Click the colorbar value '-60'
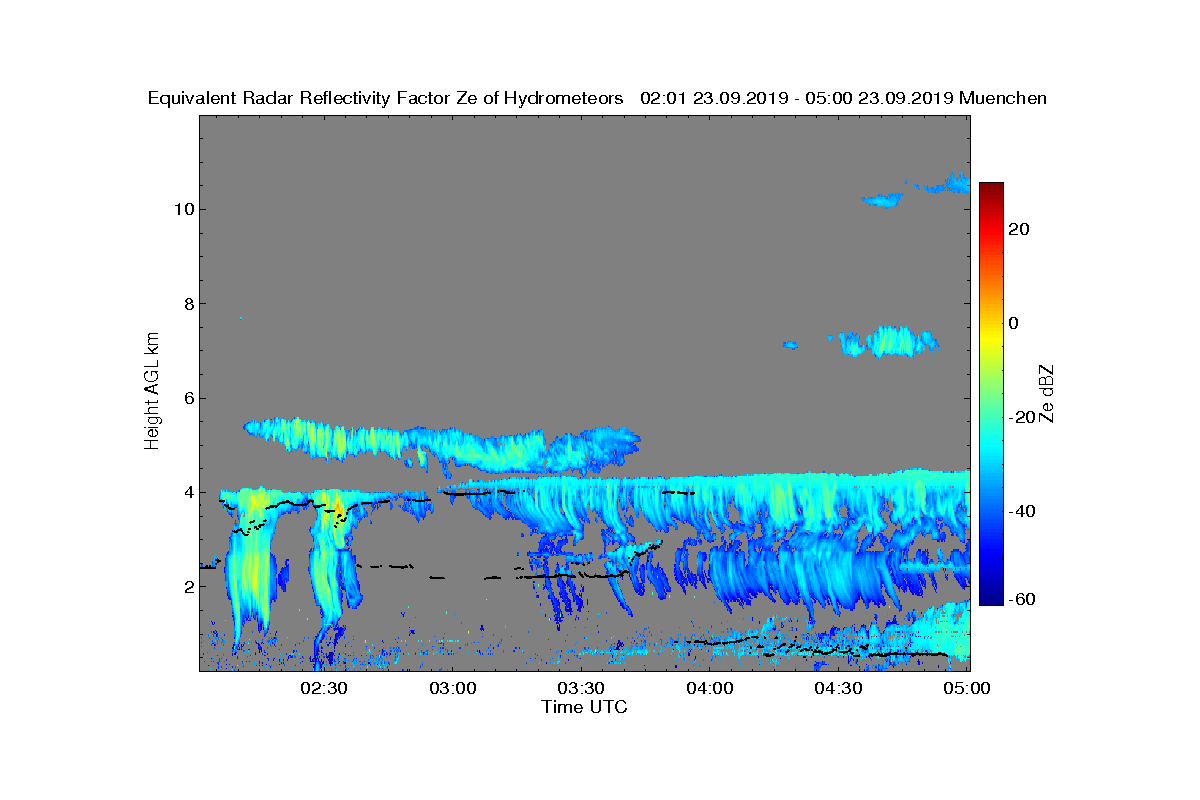 point(1023,600)
